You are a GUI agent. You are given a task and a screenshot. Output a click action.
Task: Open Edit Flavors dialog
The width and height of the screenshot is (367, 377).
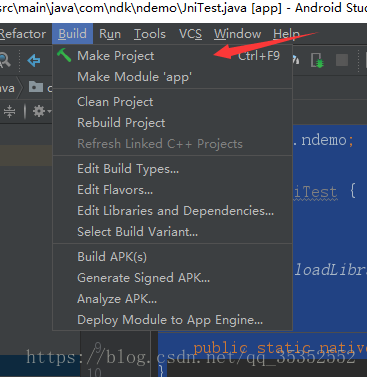tap(173, 190)
